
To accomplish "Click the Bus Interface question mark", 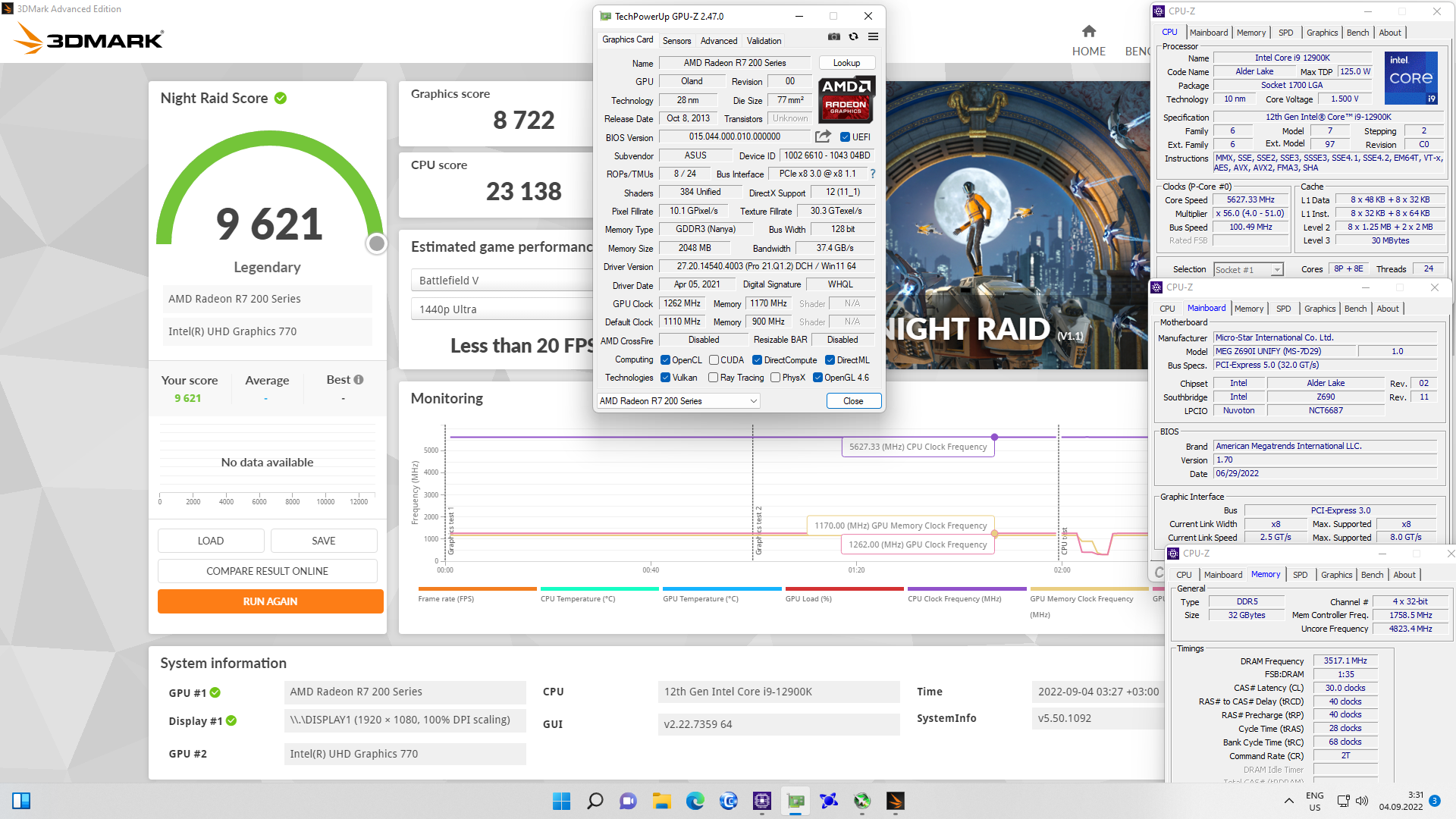I will pos(873,174).
